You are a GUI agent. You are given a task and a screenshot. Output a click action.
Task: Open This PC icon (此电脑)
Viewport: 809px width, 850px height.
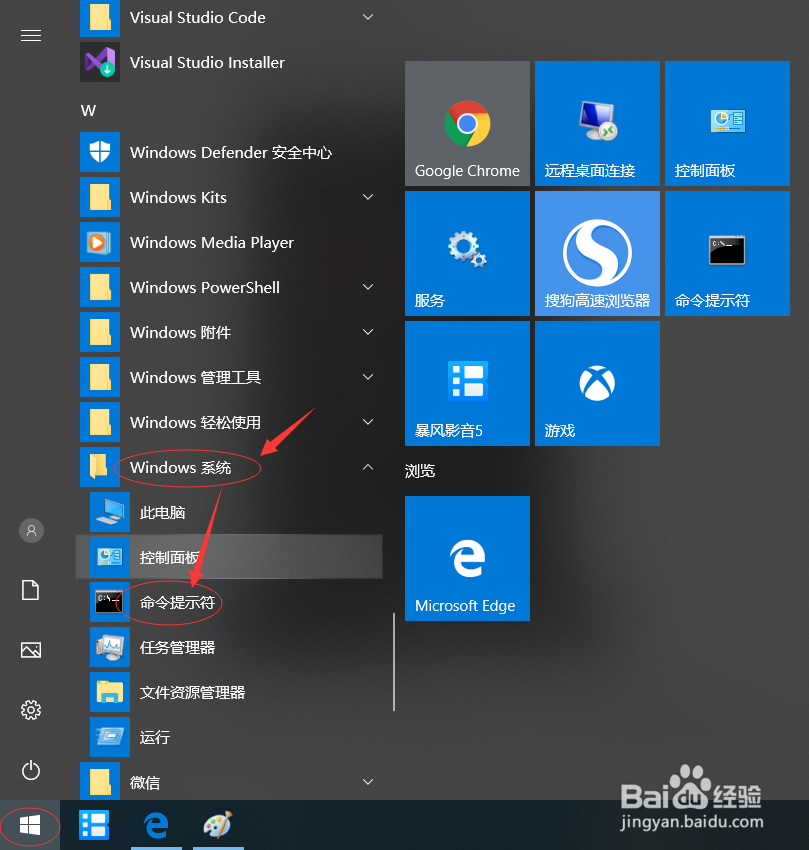pyautogui.click(x=110, y=512)
